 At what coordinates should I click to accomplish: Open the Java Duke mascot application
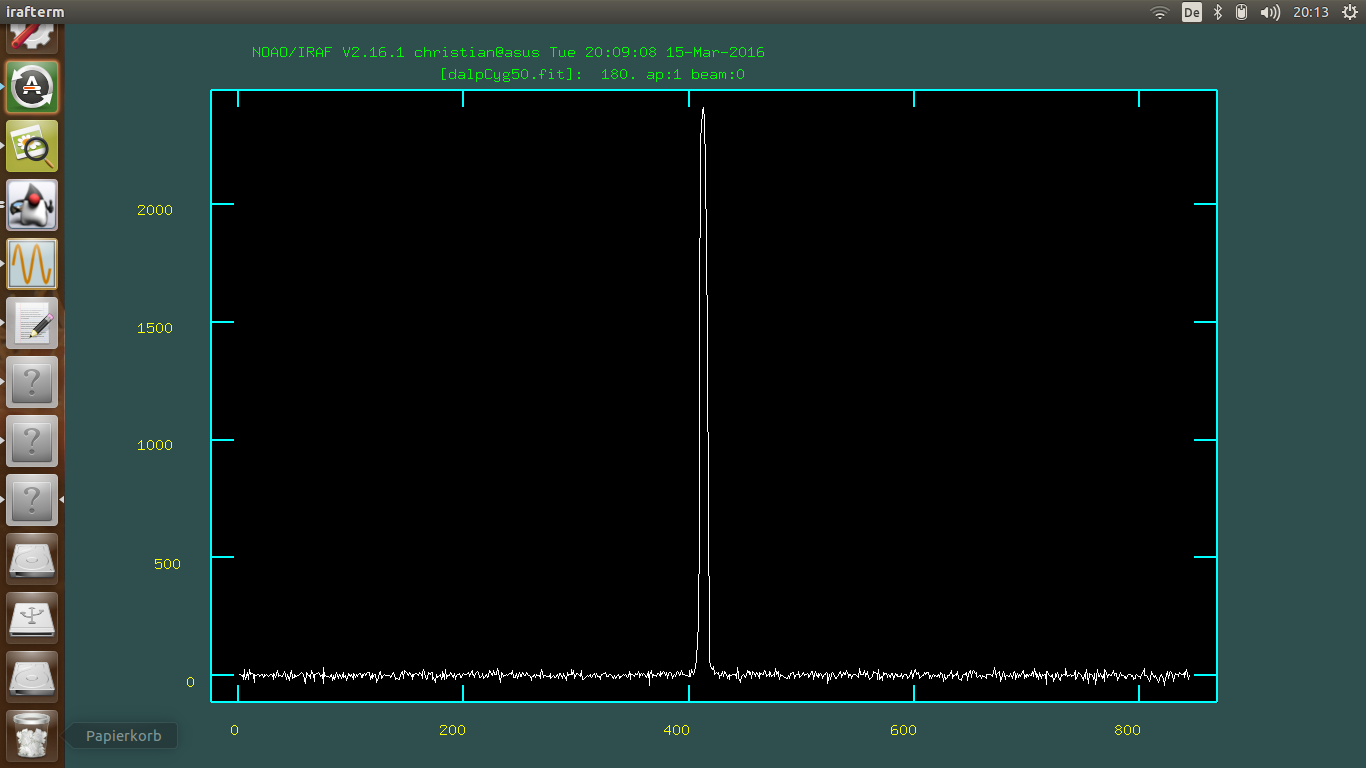pos(32,205)
